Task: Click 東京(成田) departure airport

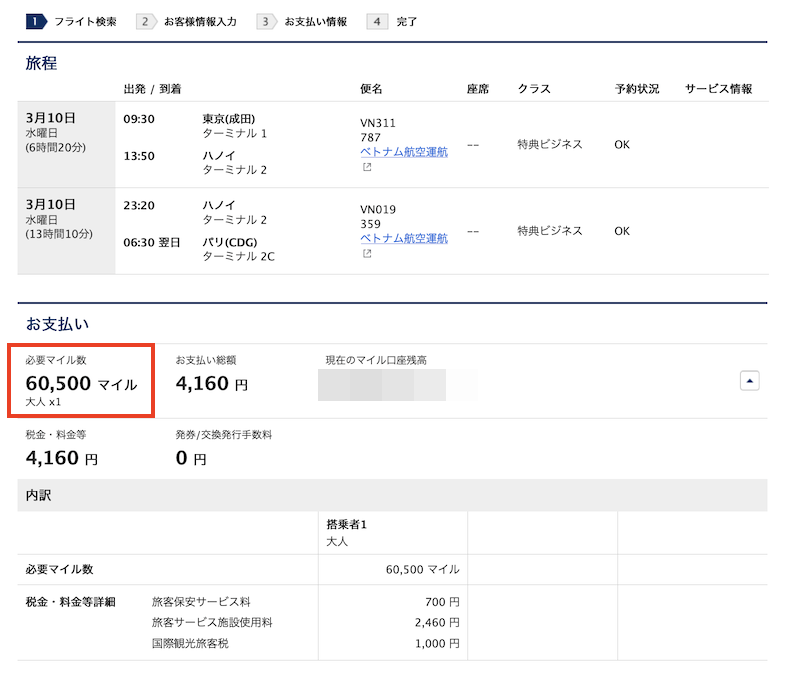Action: [229, 119]
